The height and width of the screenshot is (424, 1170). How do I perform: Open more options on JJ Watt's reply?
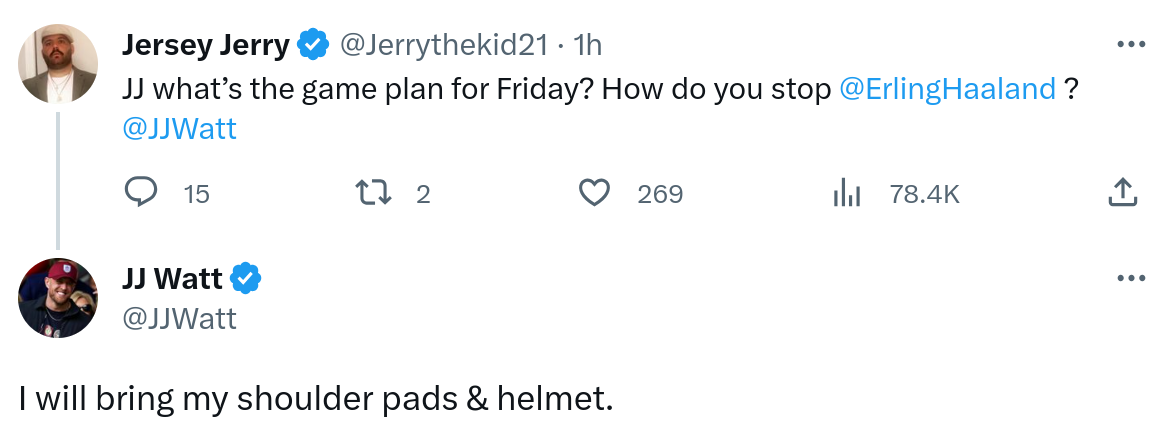click(1130, 277)
